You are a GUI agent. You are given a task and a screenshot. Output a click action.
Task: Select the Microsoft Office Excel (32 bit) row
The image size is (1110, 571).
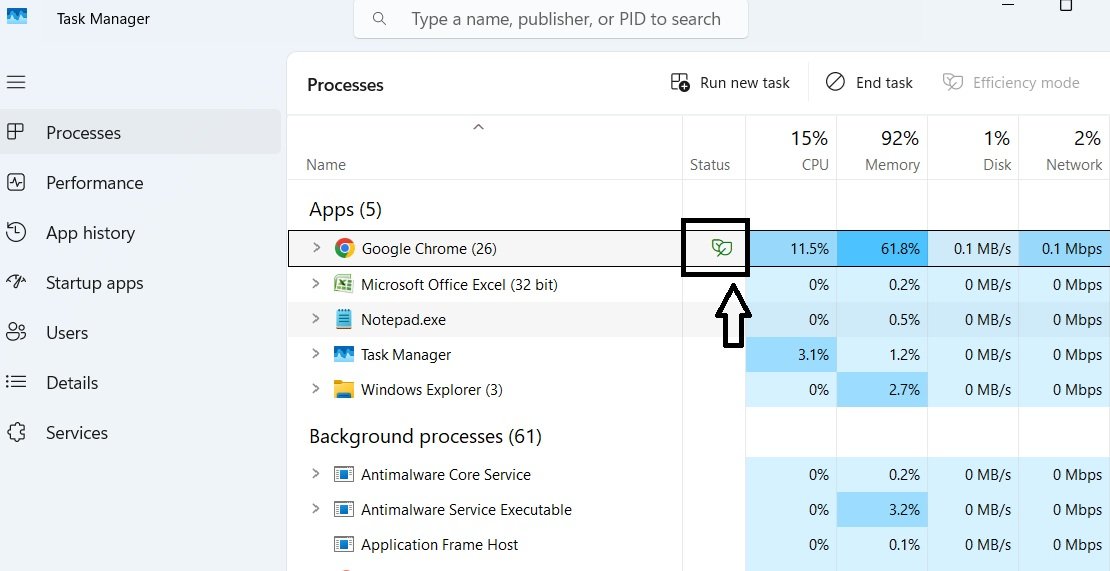699,284
